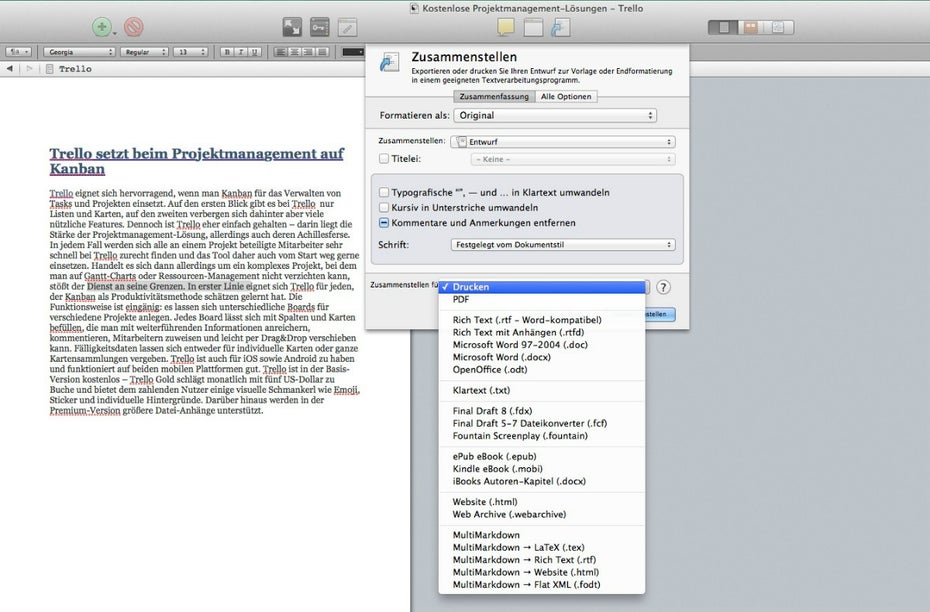Screen dimensions: 930x612
Task: Enable Titelei checkbox
Action: [384, 158]
